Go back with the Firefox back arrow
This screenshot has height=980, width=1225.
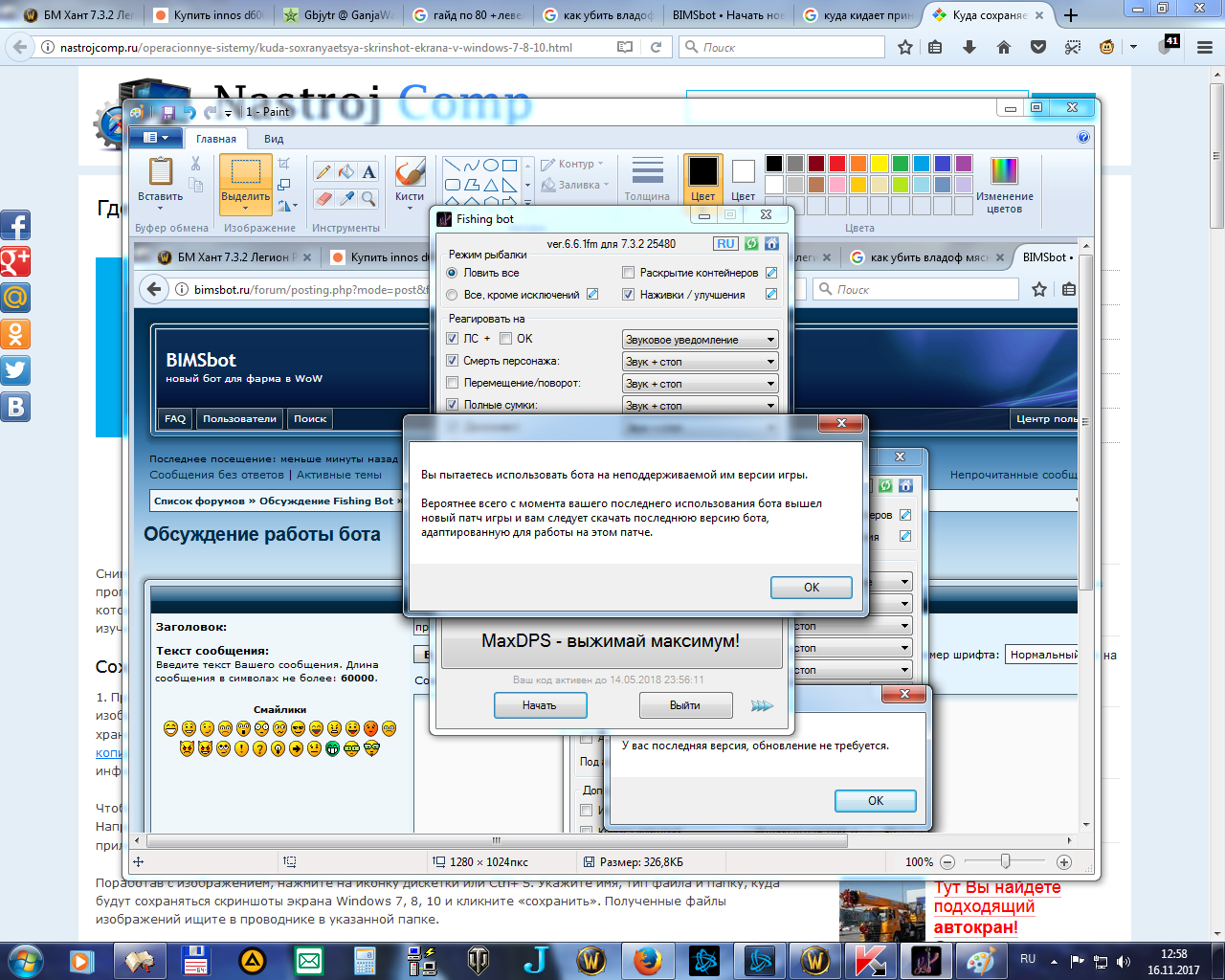tap(20, 47)
